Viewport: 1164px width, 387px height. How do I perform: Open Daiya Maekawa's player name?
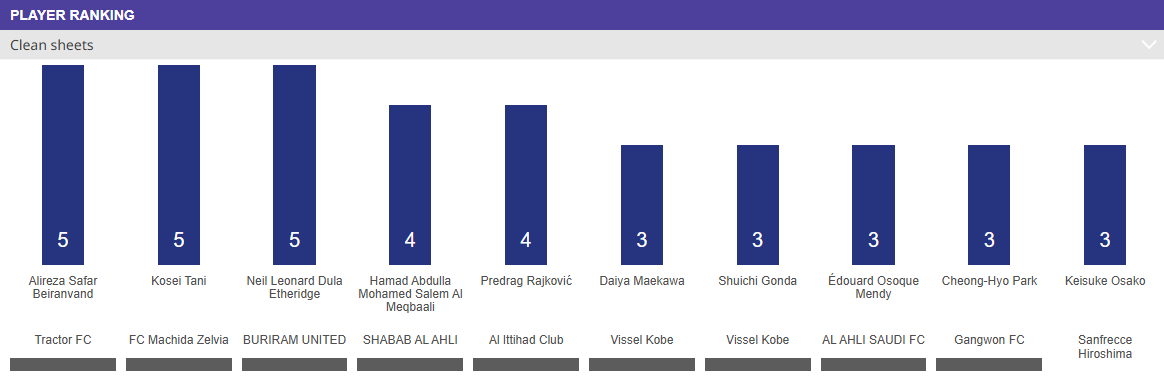click(642, 281)
